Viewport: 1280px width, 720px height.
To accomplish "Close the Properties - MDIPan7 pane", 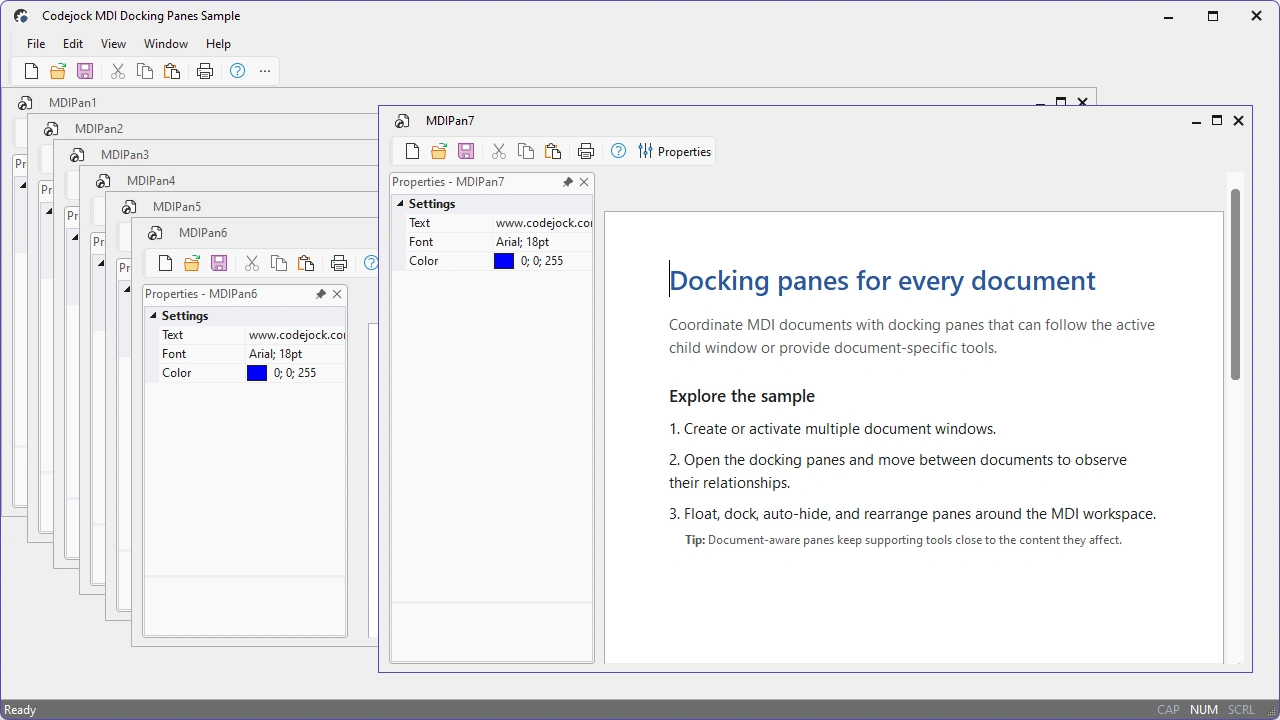I will pyautogui.click(x=584, y=182).
